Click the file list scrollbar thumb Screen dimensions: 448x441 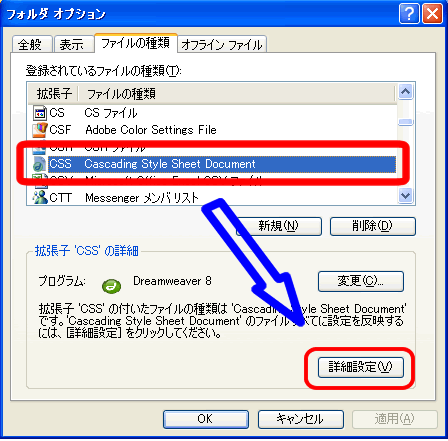(x=405, y=122)
